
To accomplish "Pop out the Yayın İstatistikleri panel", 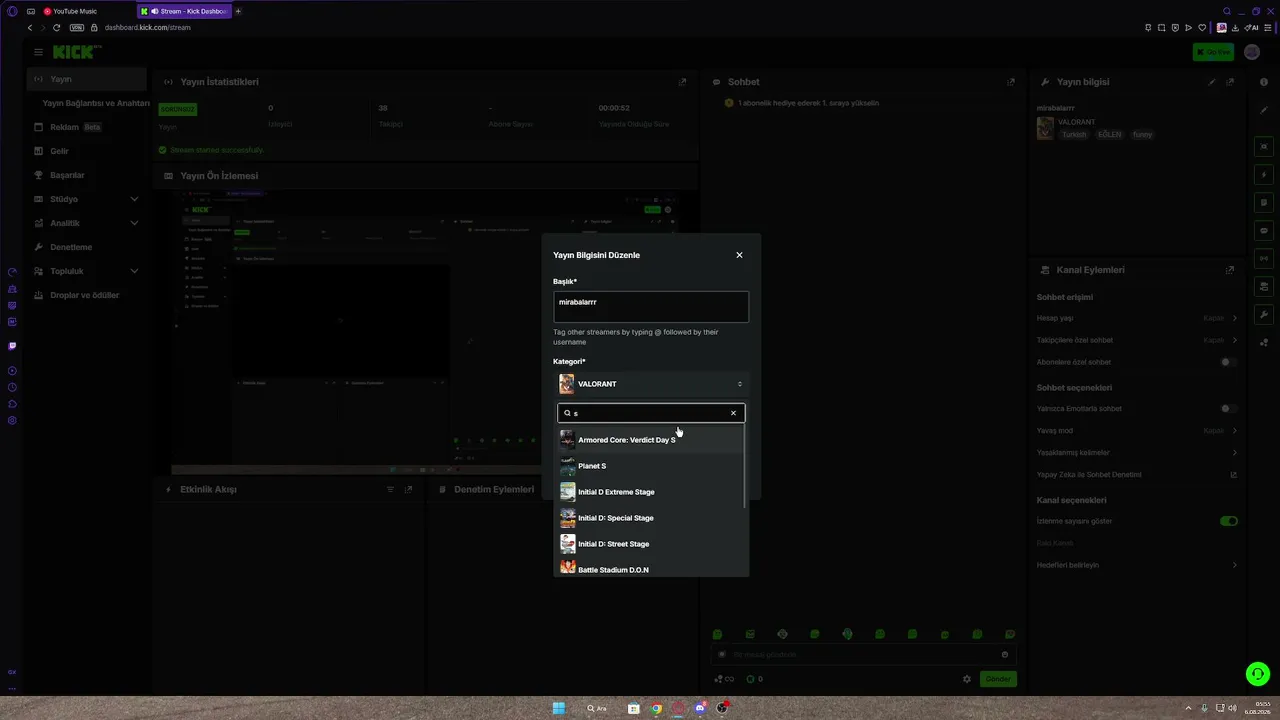I will coord(683,82).
